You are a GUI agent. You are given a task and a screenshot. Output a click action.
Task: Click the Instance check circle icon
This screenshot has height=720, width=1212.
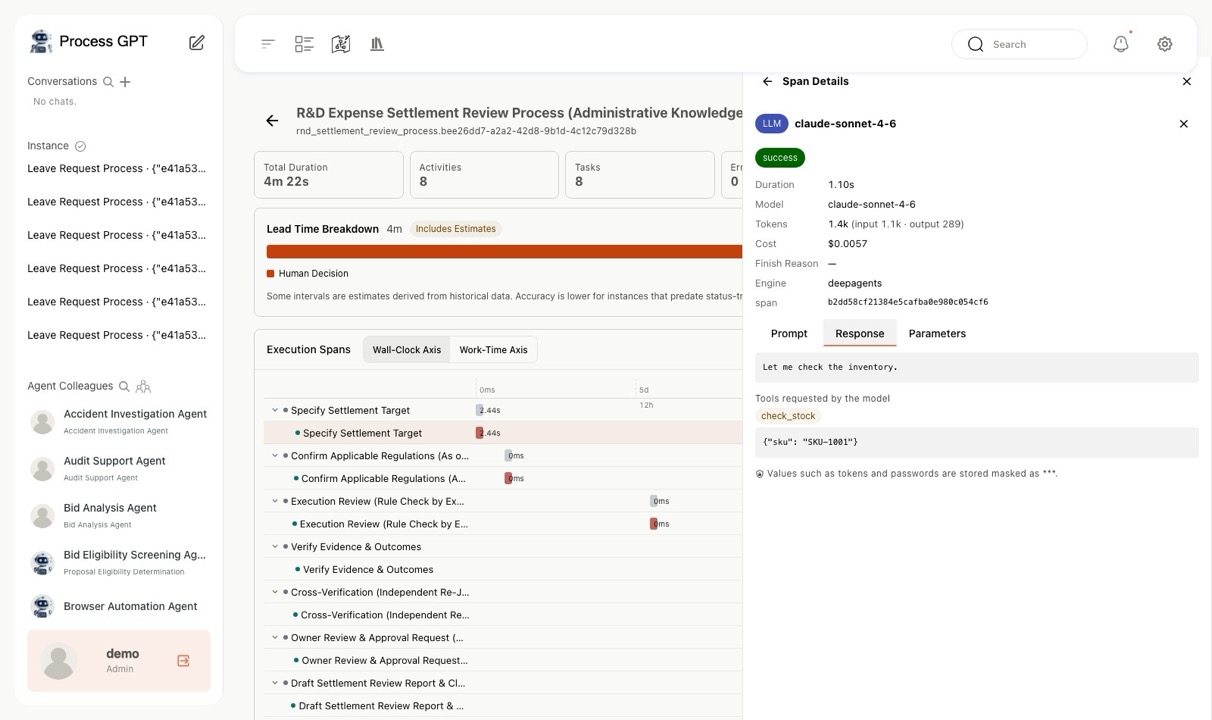(81, 146)
